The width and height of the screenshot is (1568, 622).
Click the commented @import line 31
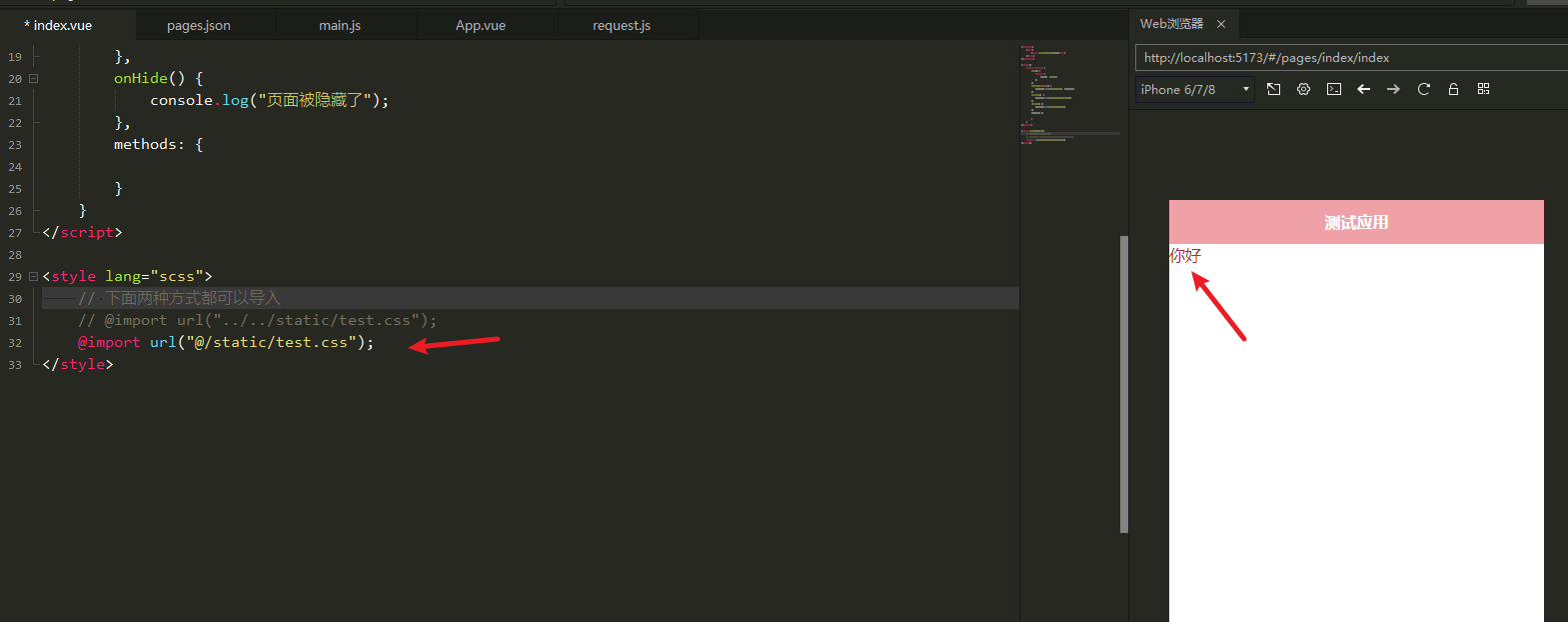pos(258,320)
